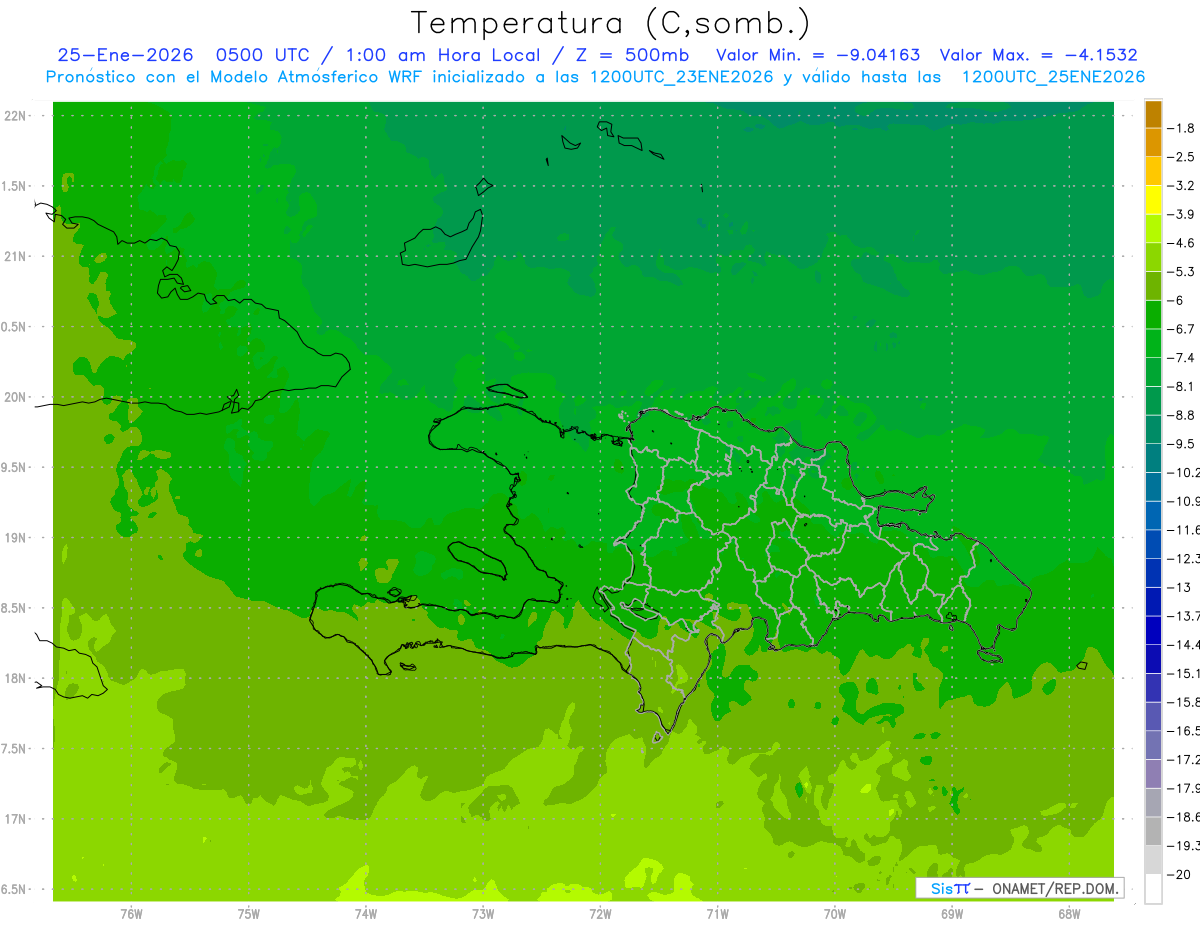The width and height of the screenshot is (1200, 927).
Task: Click the "17N" latitude label
Action: (x=16, y=819)
